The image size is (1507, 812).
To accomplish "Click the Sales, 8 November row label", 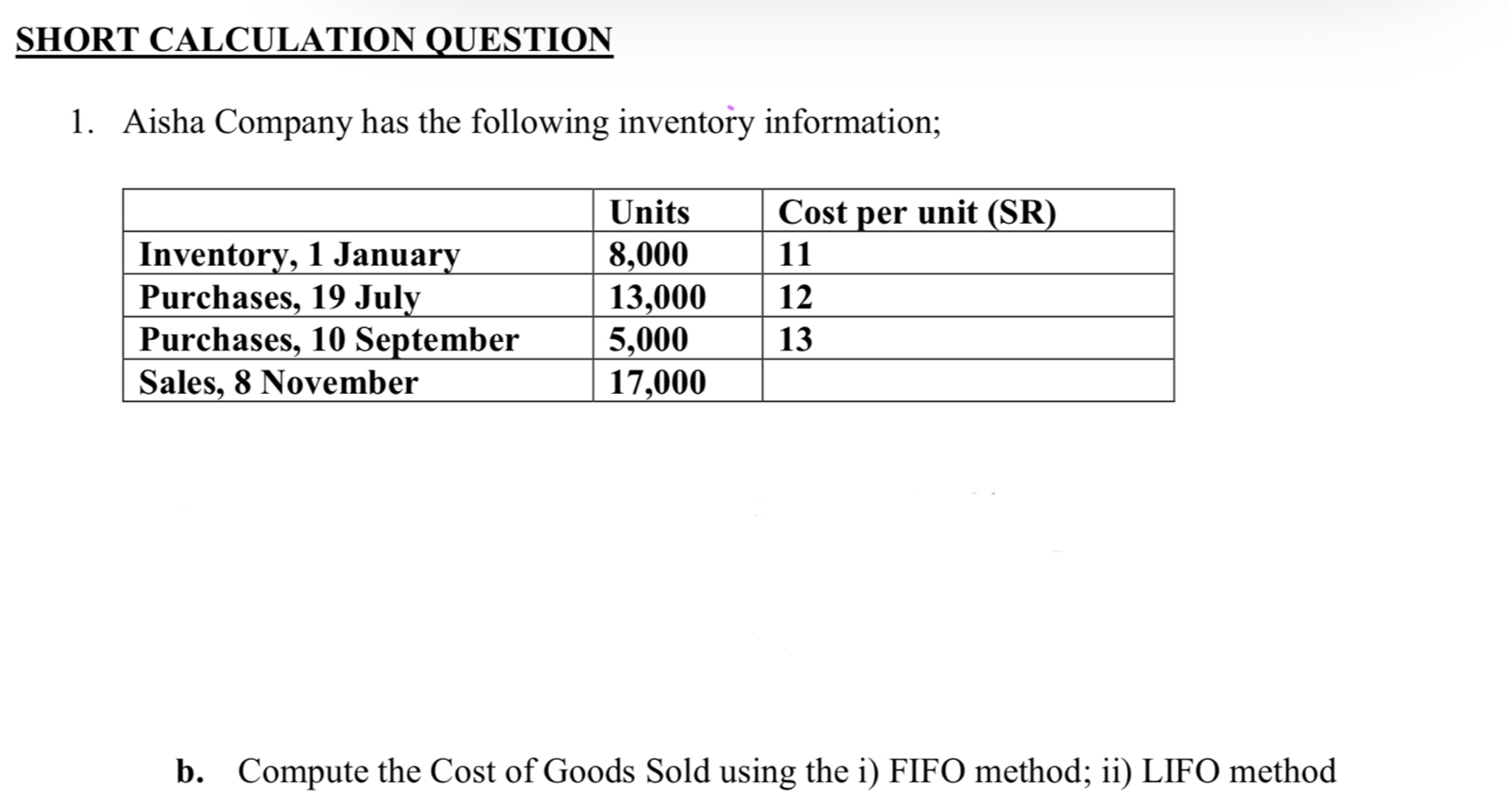I will click(279, 382).
